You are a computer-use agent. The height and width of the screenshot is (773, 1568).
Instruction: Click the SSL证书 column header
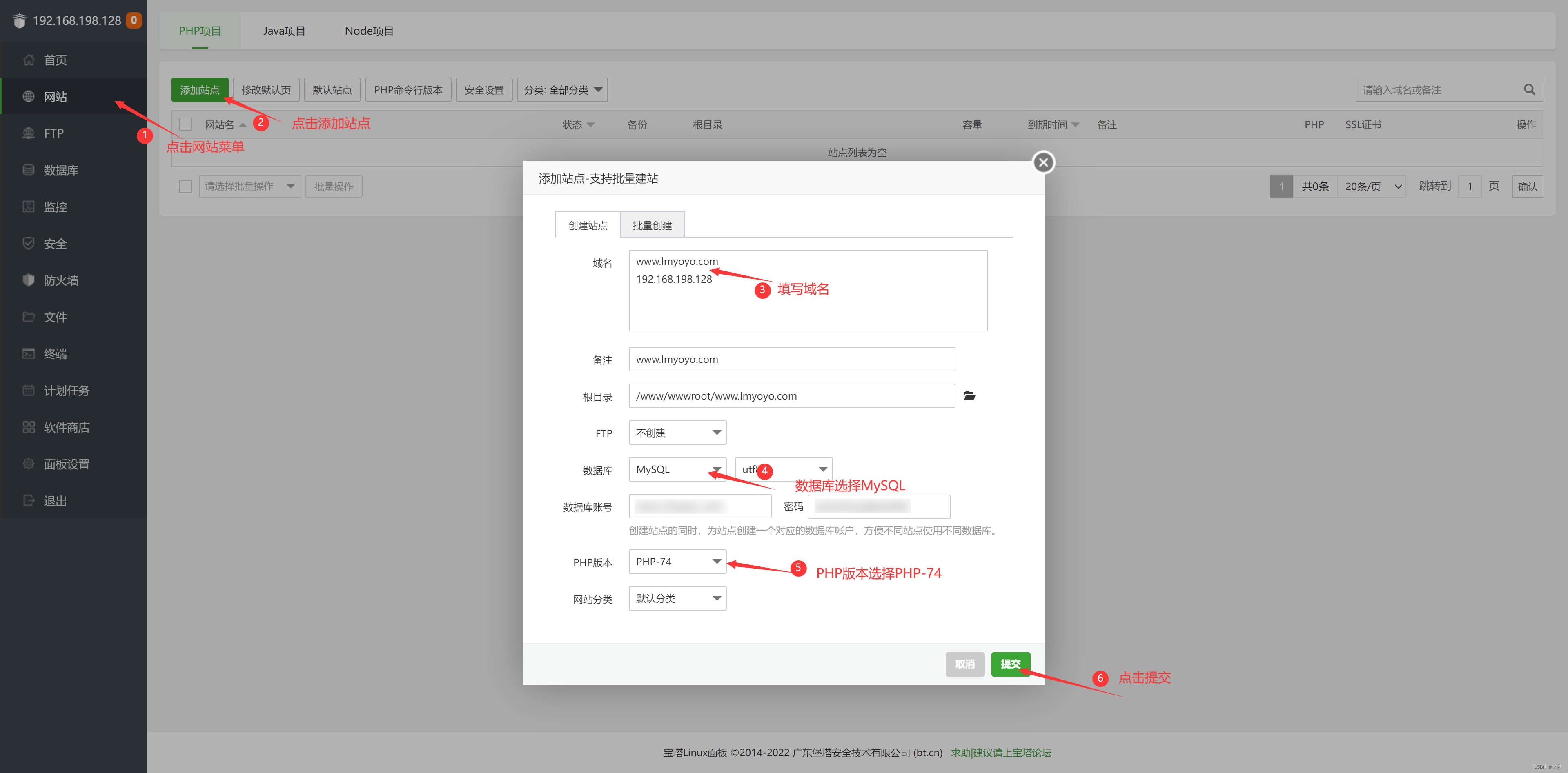[x=1363, y=124]
